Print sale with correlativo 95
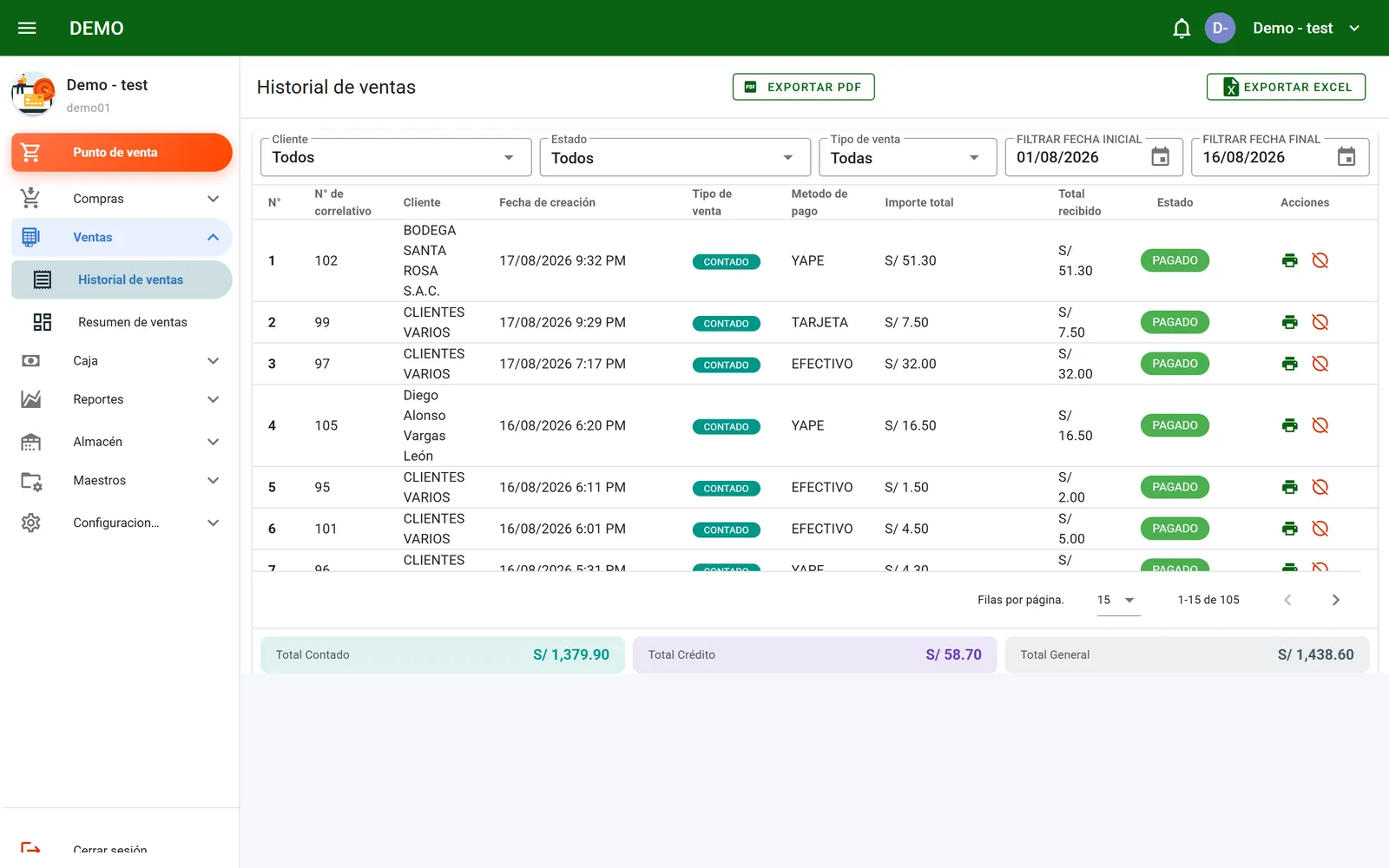The height and width of the screenshot is (868, 1389). (1289, 487)
